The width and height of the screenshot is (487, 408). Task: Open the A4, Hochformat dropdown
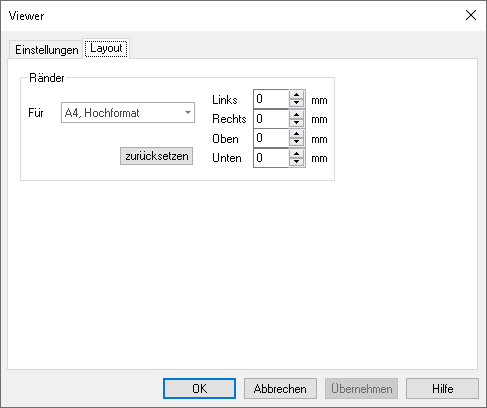tap(128, 113)
